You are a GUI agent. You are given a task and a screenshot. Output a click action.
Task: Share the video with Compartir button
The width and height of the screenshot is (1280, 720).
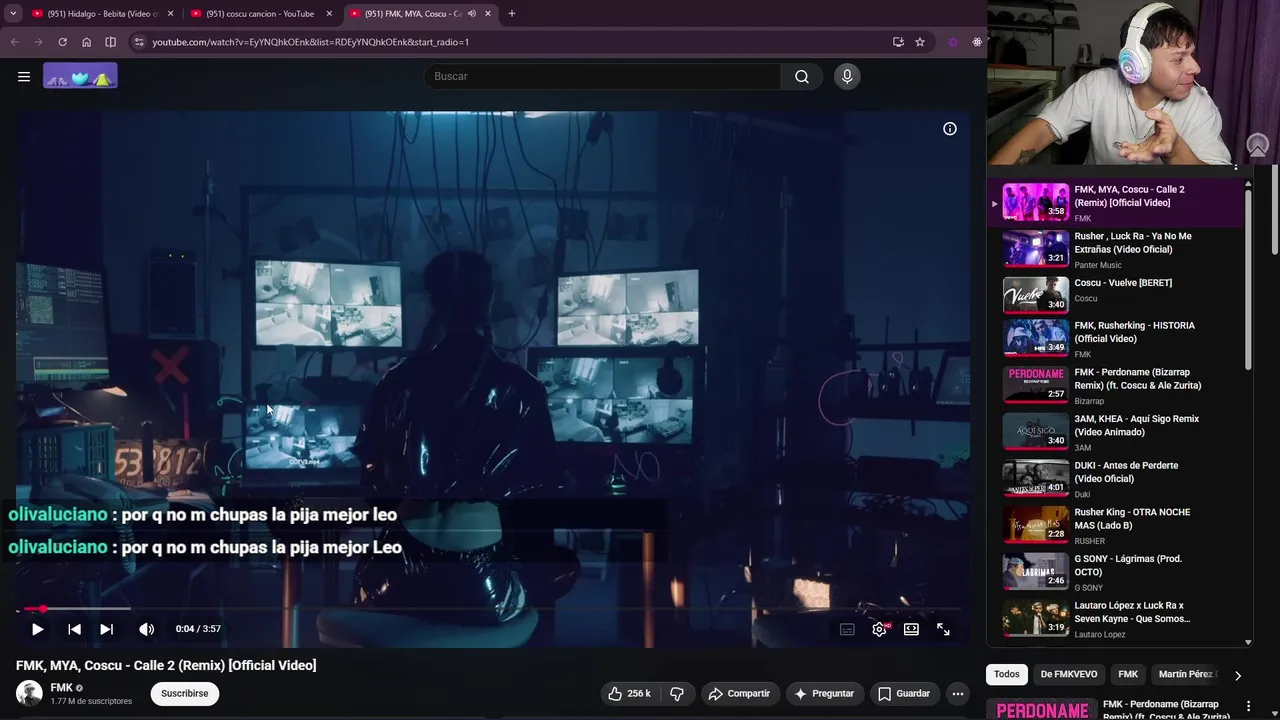tap(739, 693)
